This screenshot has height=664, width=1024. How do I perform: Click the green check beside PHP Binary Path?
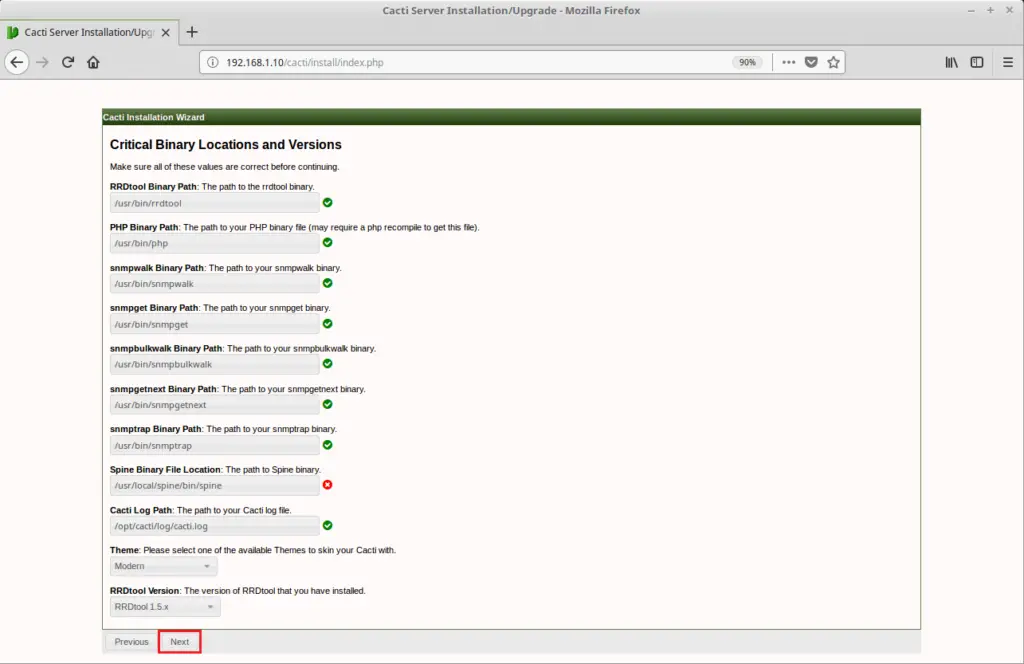point(328,242)
